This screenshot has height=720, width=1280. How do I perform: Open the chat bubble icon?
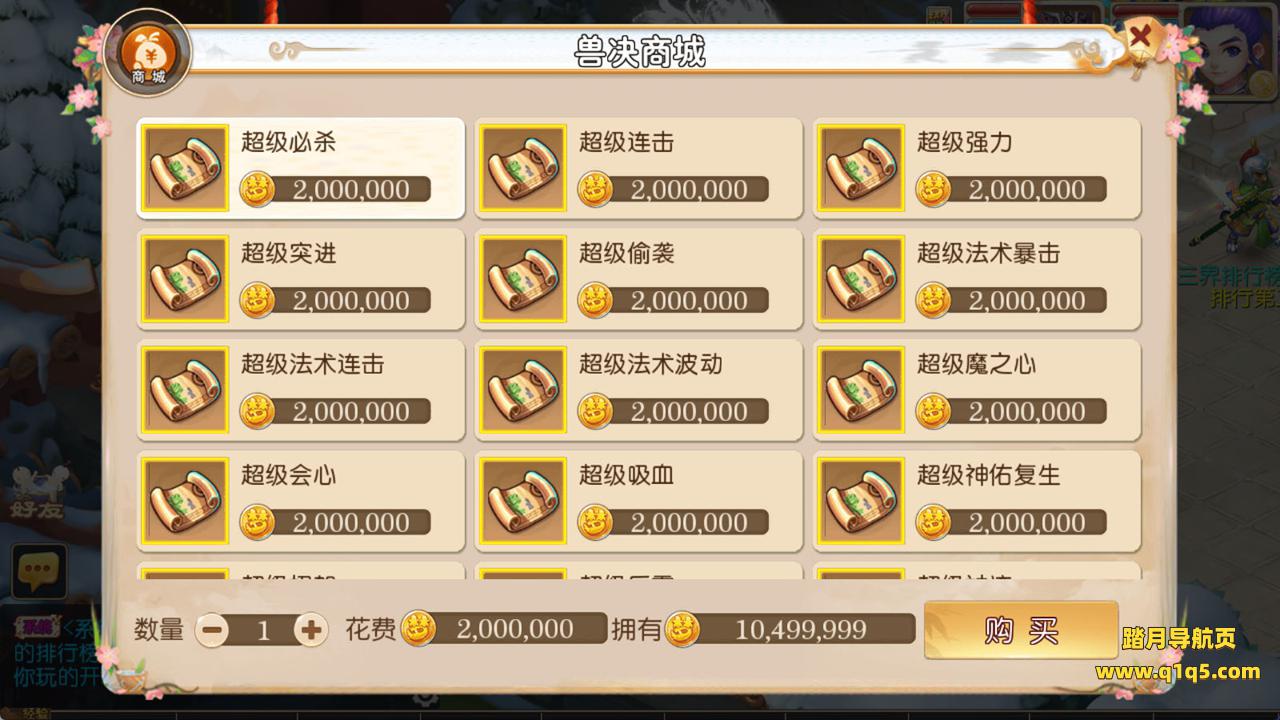(38, 572)
